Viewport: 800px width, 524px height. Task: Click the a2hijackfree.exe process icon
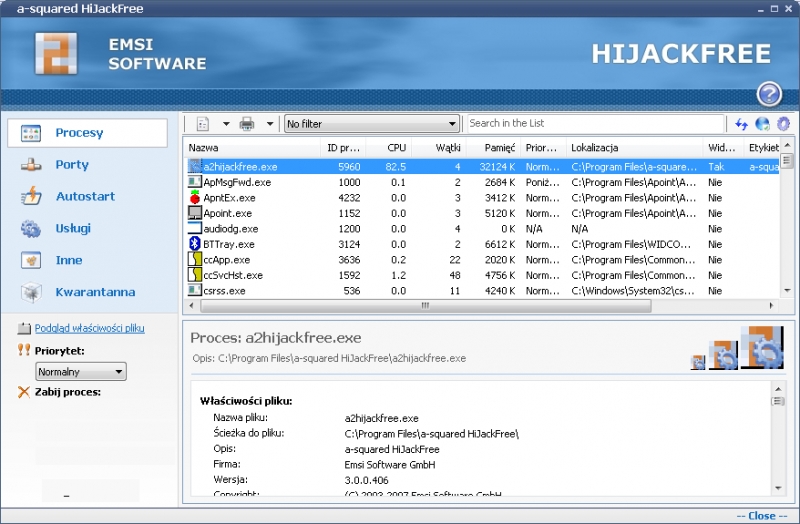[195, 166]
